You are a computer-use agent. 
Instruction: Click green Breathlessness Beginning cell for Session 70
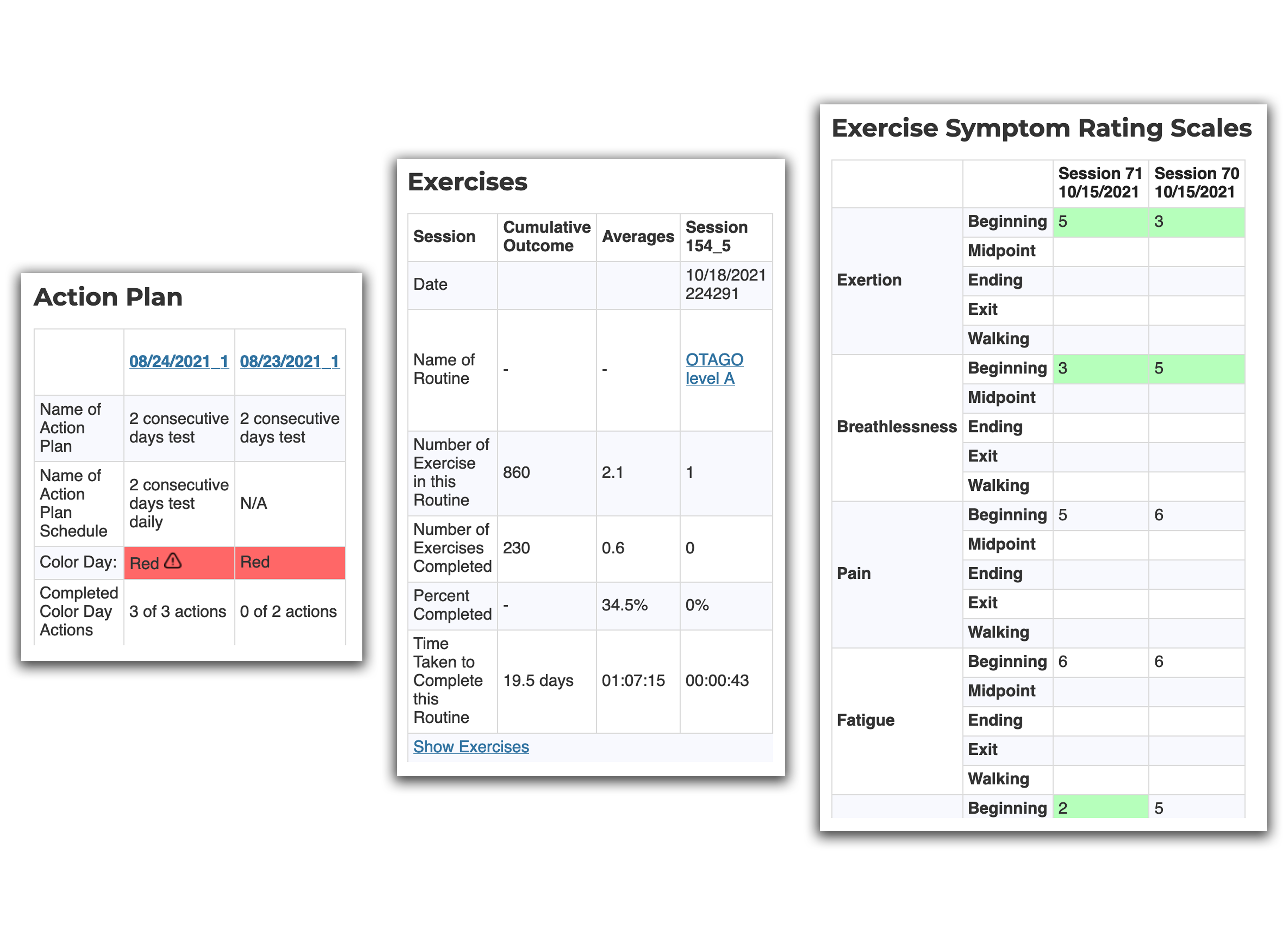coord(1196,369)
